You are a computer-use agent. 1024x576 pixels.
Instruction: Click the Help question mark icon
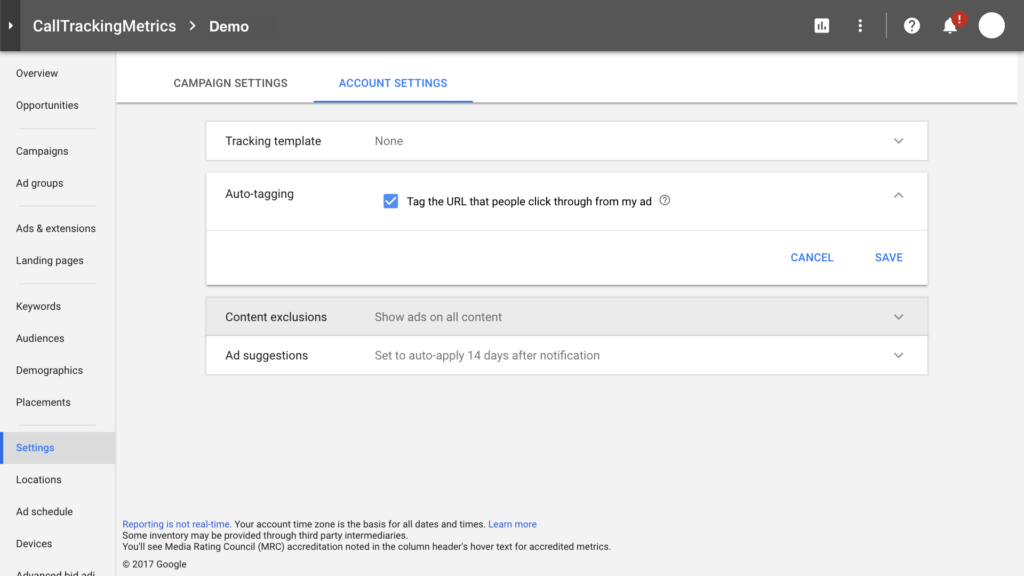911,26
